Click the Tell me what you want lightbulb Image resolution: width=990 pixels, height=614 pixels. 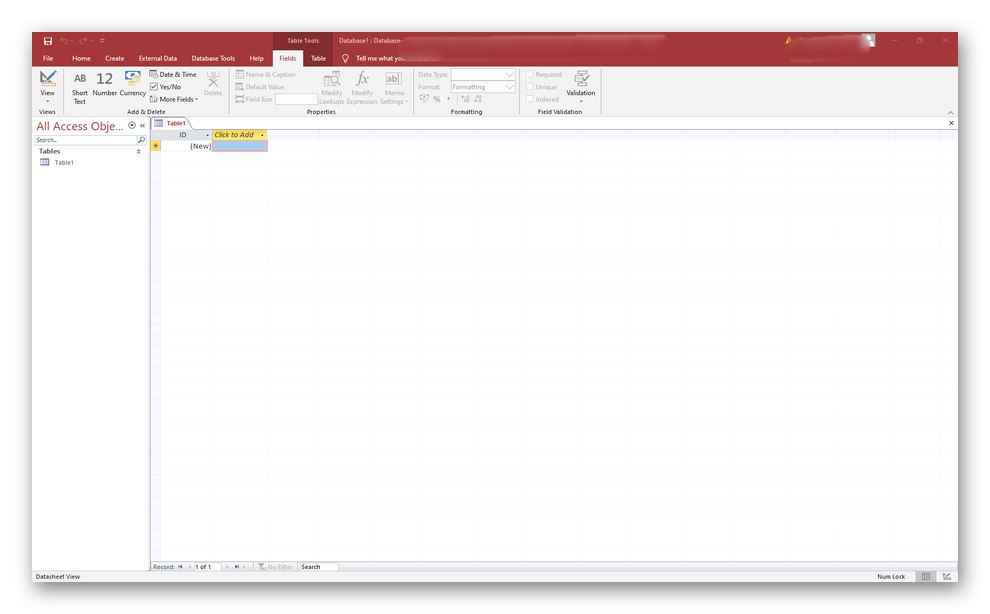click(345, 58)
